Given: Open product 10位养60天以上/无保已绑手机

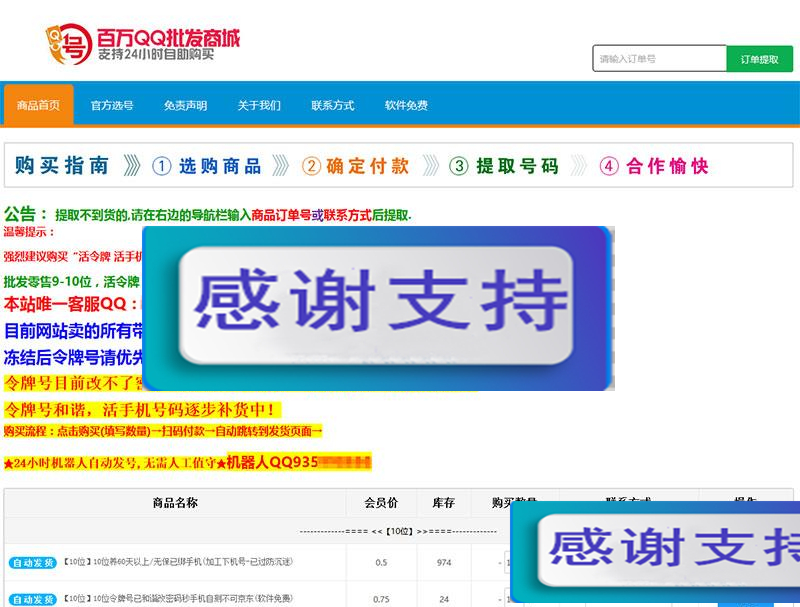Looking at the screenshot, I should (x=178, y=562).
